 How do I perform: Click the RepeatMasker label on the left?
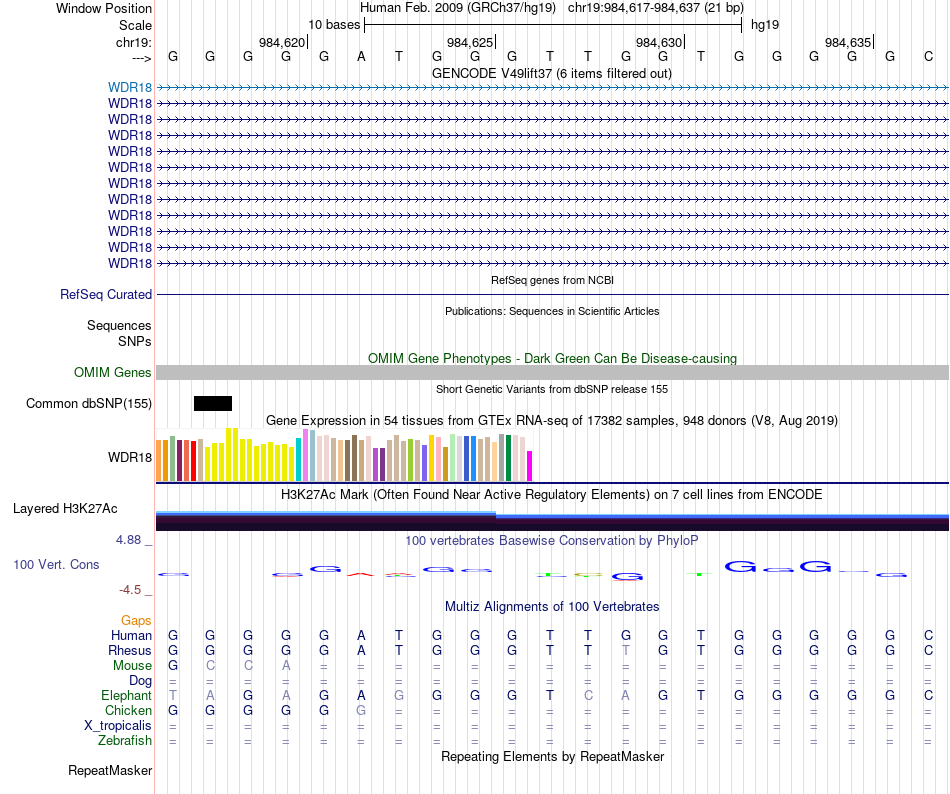point(110,770)
